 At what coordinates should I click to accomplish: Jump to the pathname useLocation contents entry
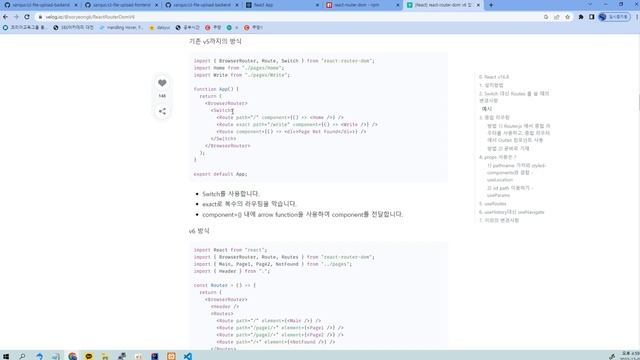516,172
